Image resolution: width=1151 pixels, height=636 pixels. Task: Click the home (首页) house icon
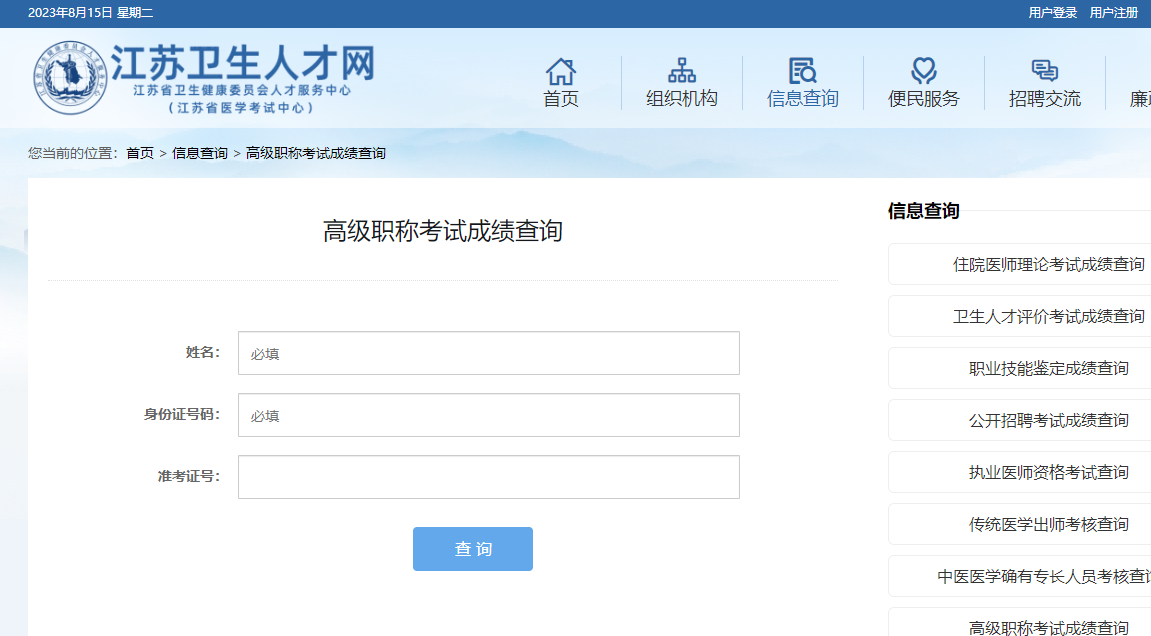pos(561,72)
